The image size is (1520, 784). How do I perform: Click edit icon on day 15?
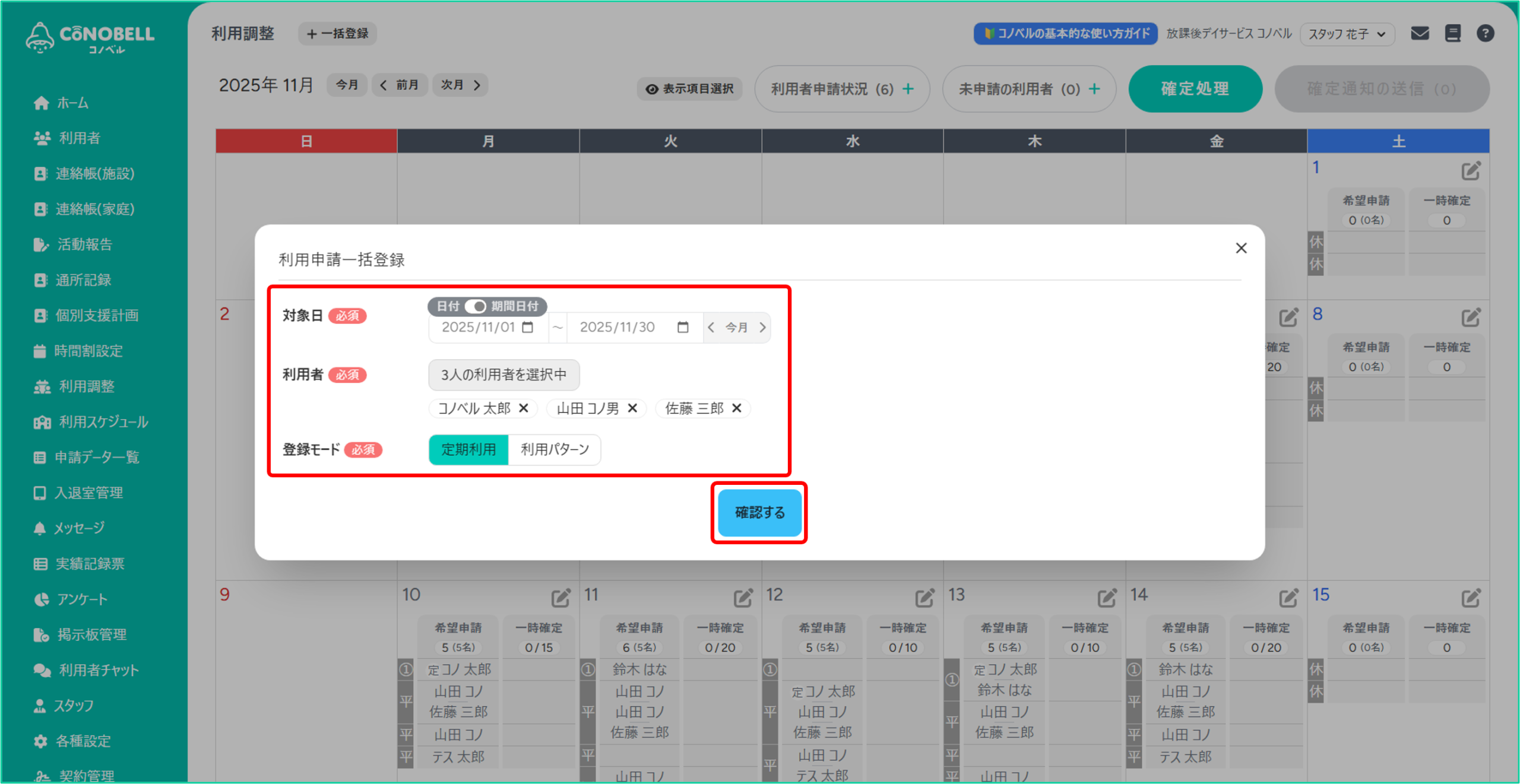pos(1471,598)
